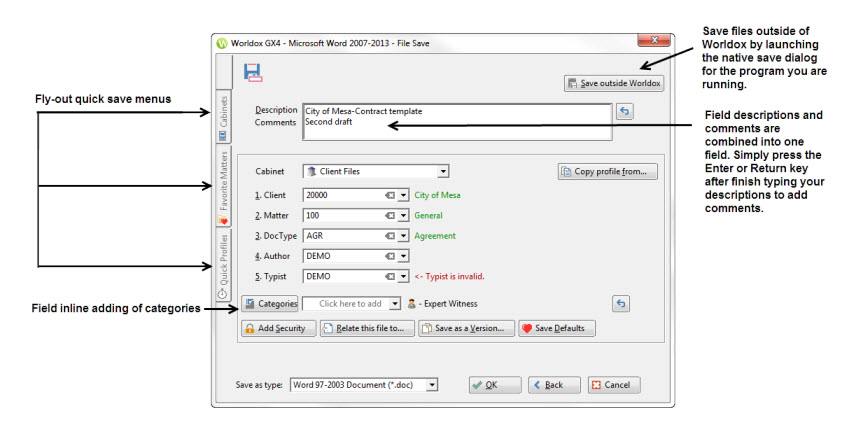Click the Worldox logo in title bar
This screenshot has width=853, height=422.
tap(222, 44)
